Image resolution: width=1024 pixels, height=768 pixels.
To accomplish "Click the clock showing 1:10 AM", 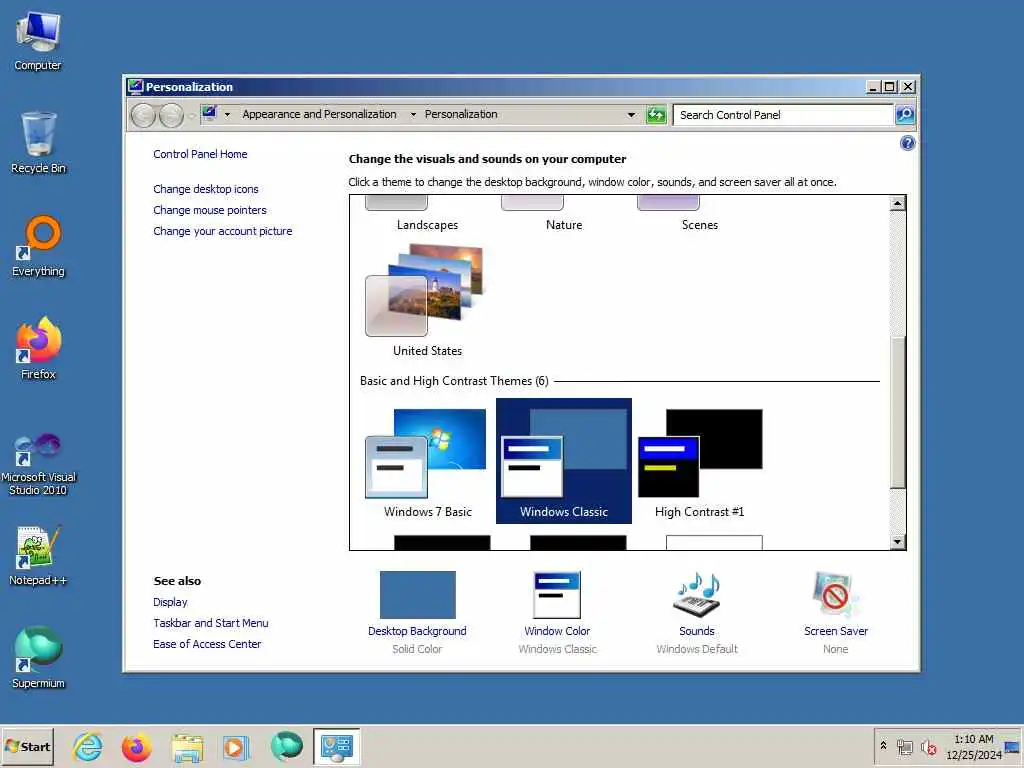I will coord(973,746).
